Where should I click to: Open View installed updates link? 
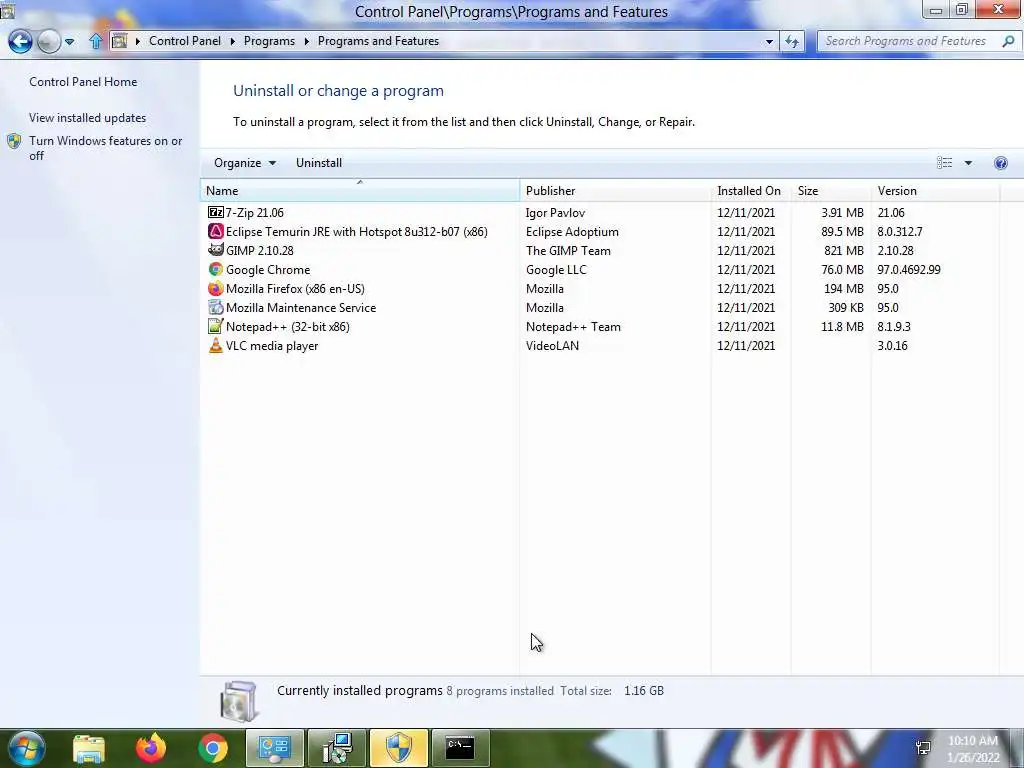point(88,118)
